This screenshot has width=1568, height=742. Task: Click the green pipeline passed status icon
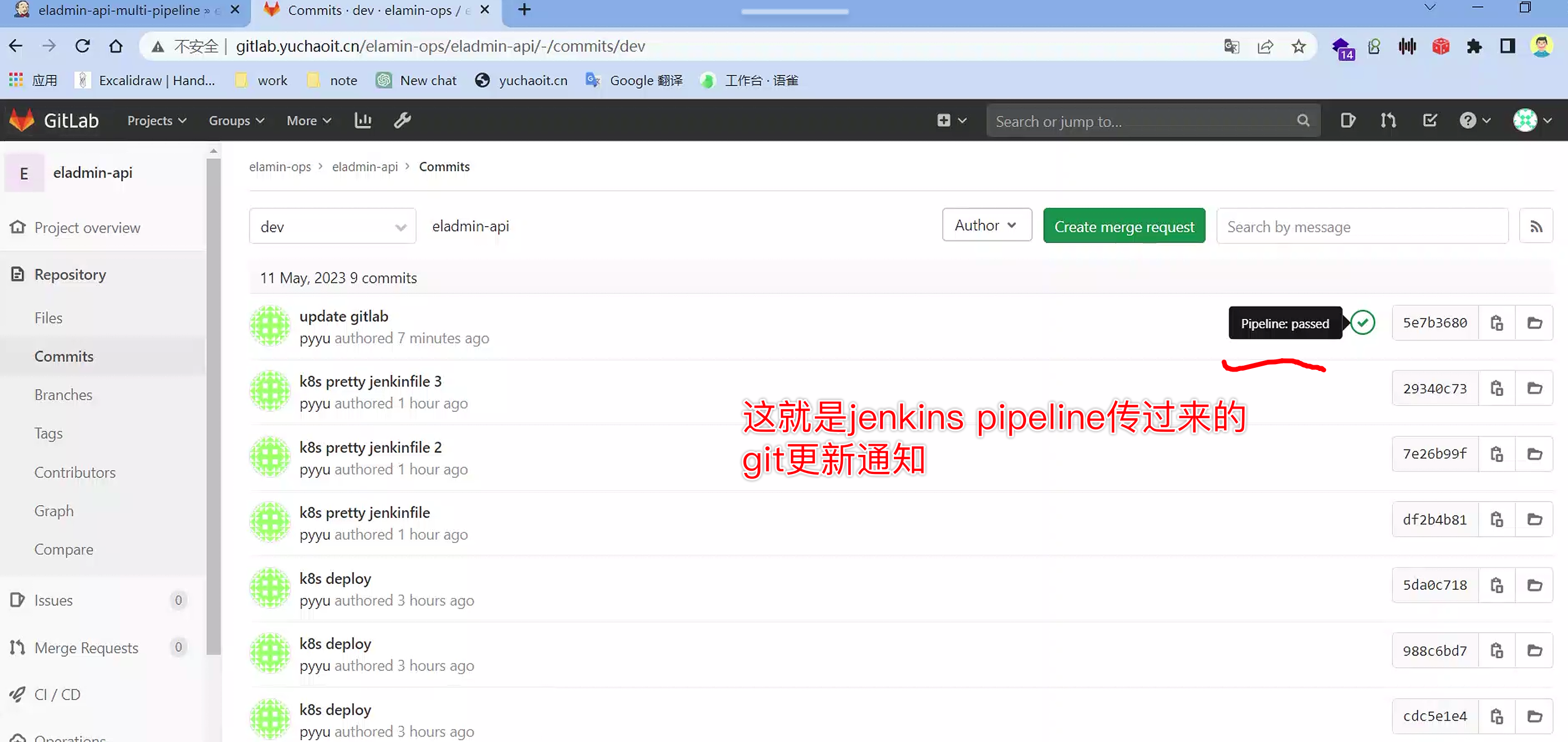click(1362, 323)
